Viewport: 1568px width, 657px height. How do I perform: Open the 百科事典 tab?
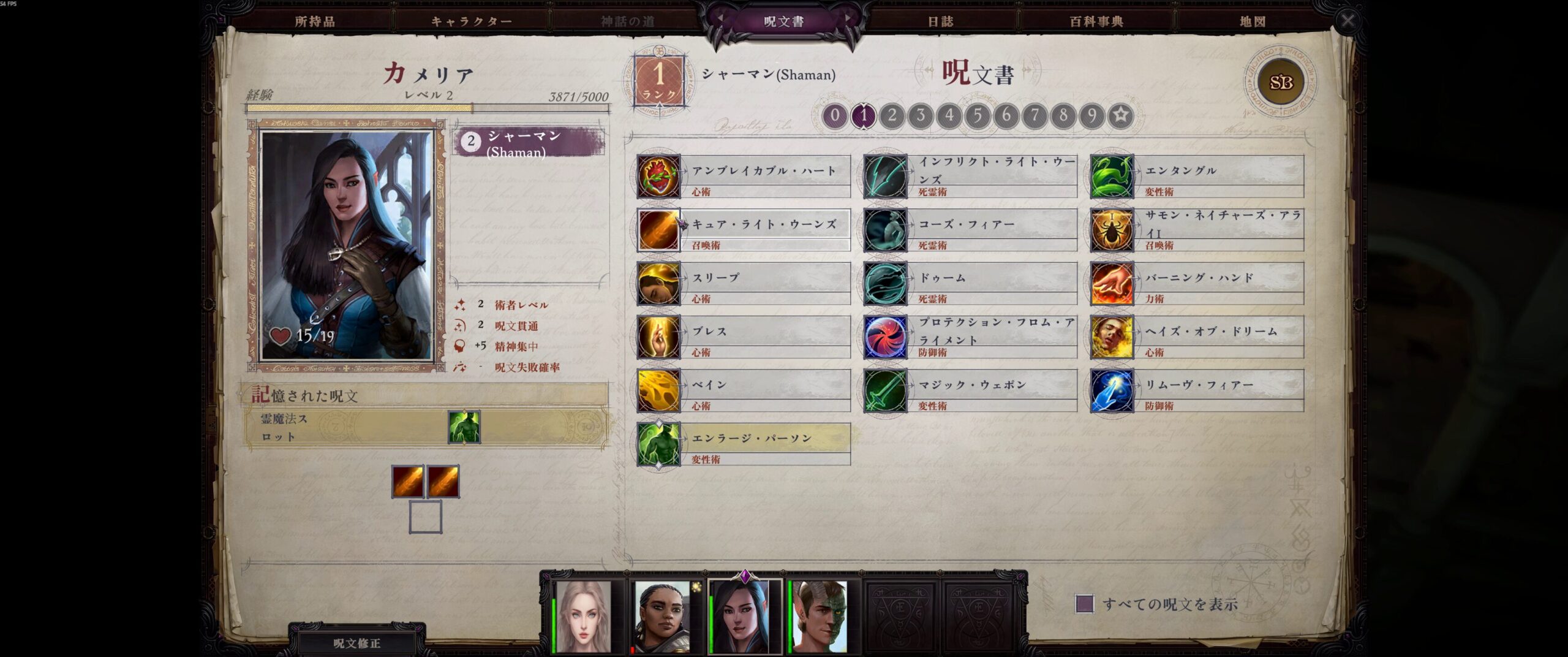pyautogui.click(x=1096, y=21)
